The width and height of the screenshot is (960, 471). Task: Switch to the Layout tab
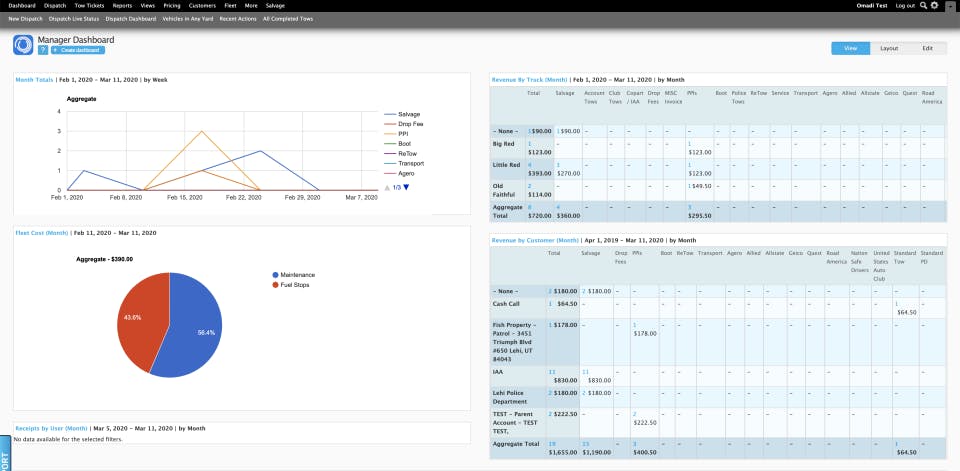tap(889, 48)
